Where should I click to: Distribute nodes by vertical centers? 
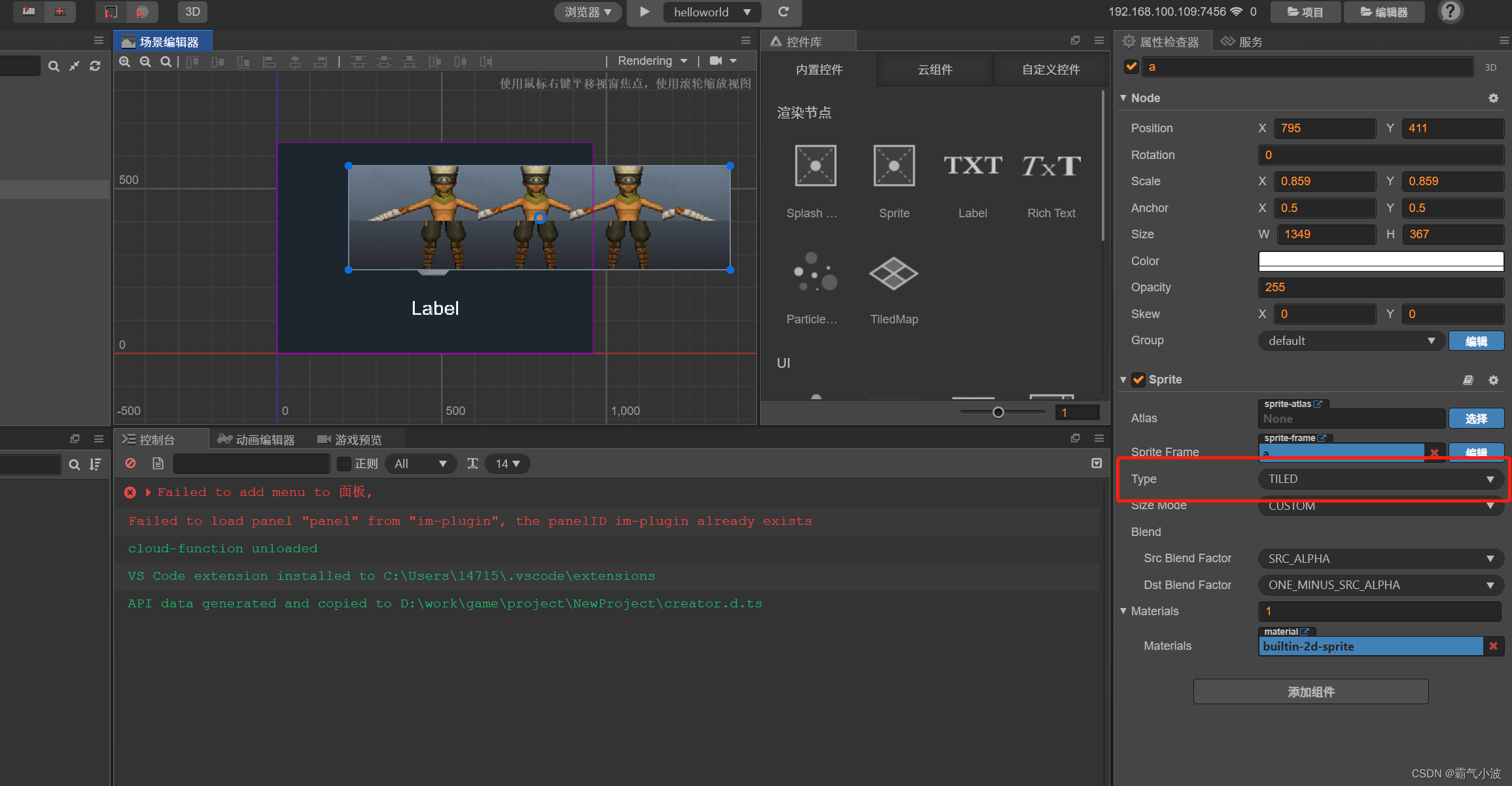[384, 62]
